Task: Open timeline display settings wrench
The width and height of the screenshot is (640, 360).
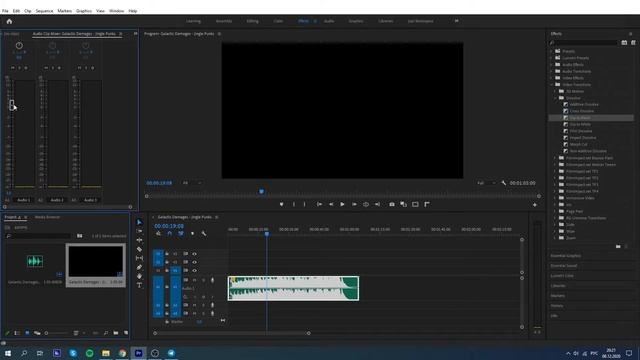Action: 204,233
